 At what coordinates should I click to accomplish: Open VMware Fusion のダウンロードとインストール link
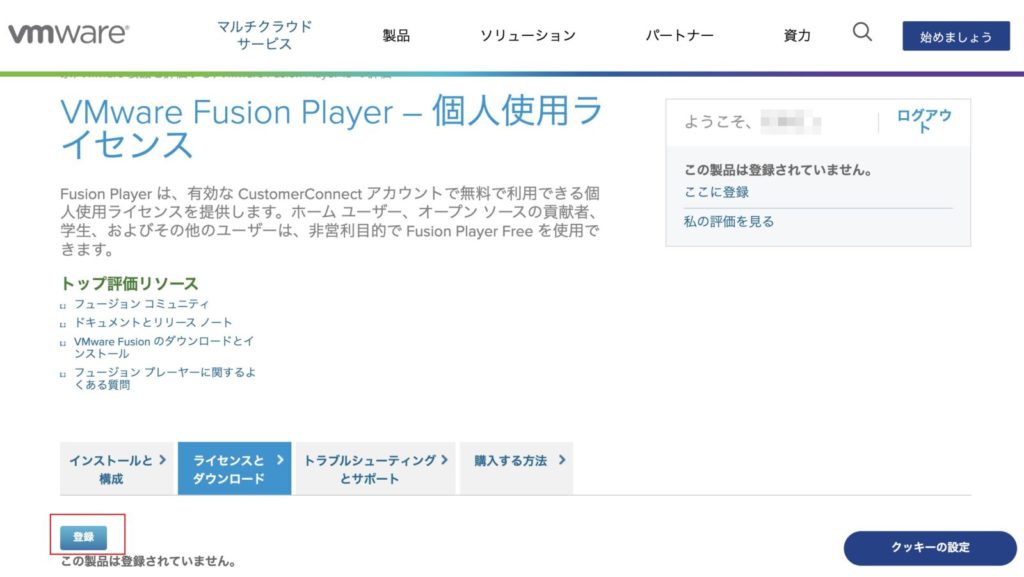163,347
